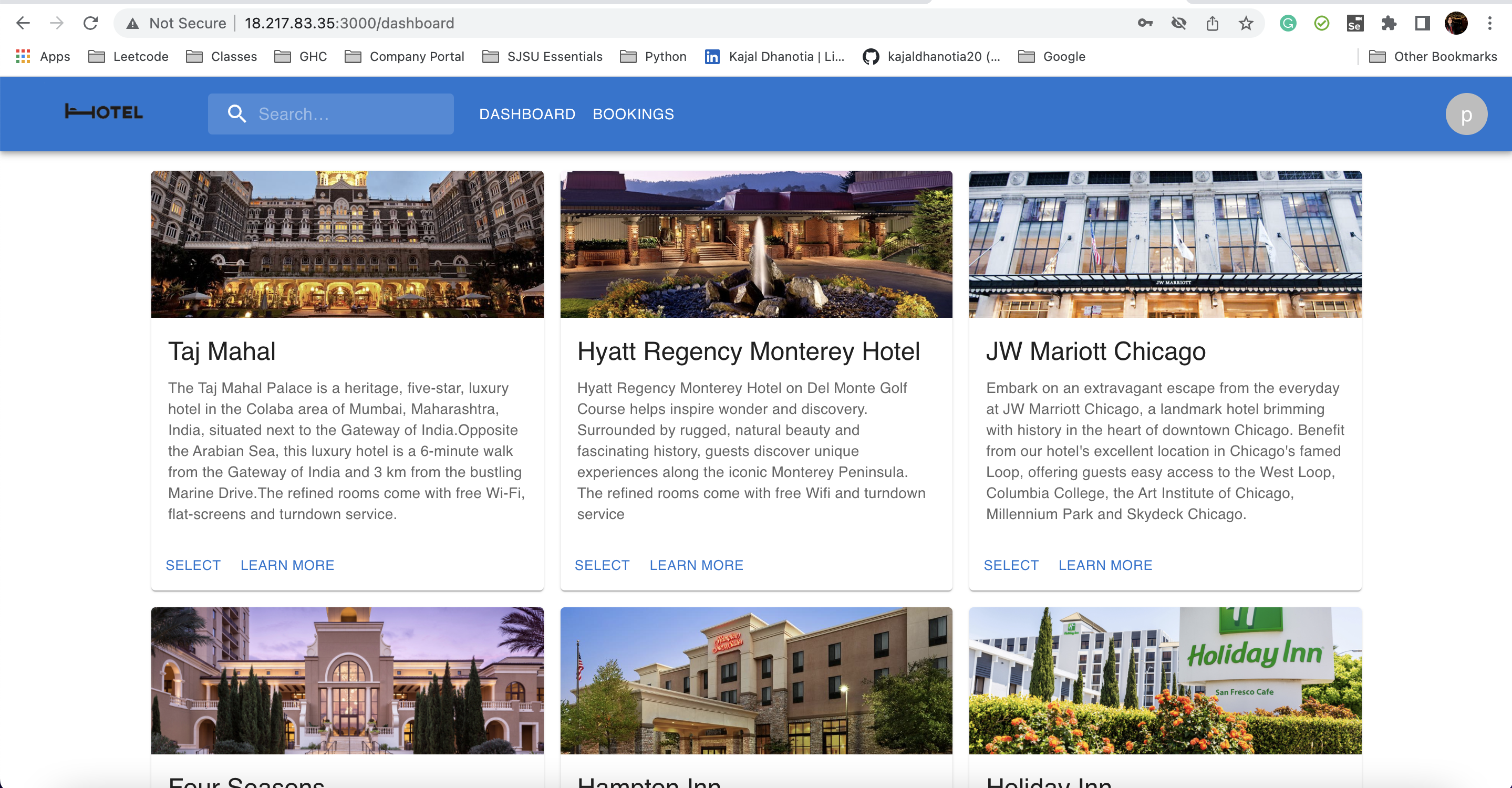Click the magnifier search icon

(236, 114)
